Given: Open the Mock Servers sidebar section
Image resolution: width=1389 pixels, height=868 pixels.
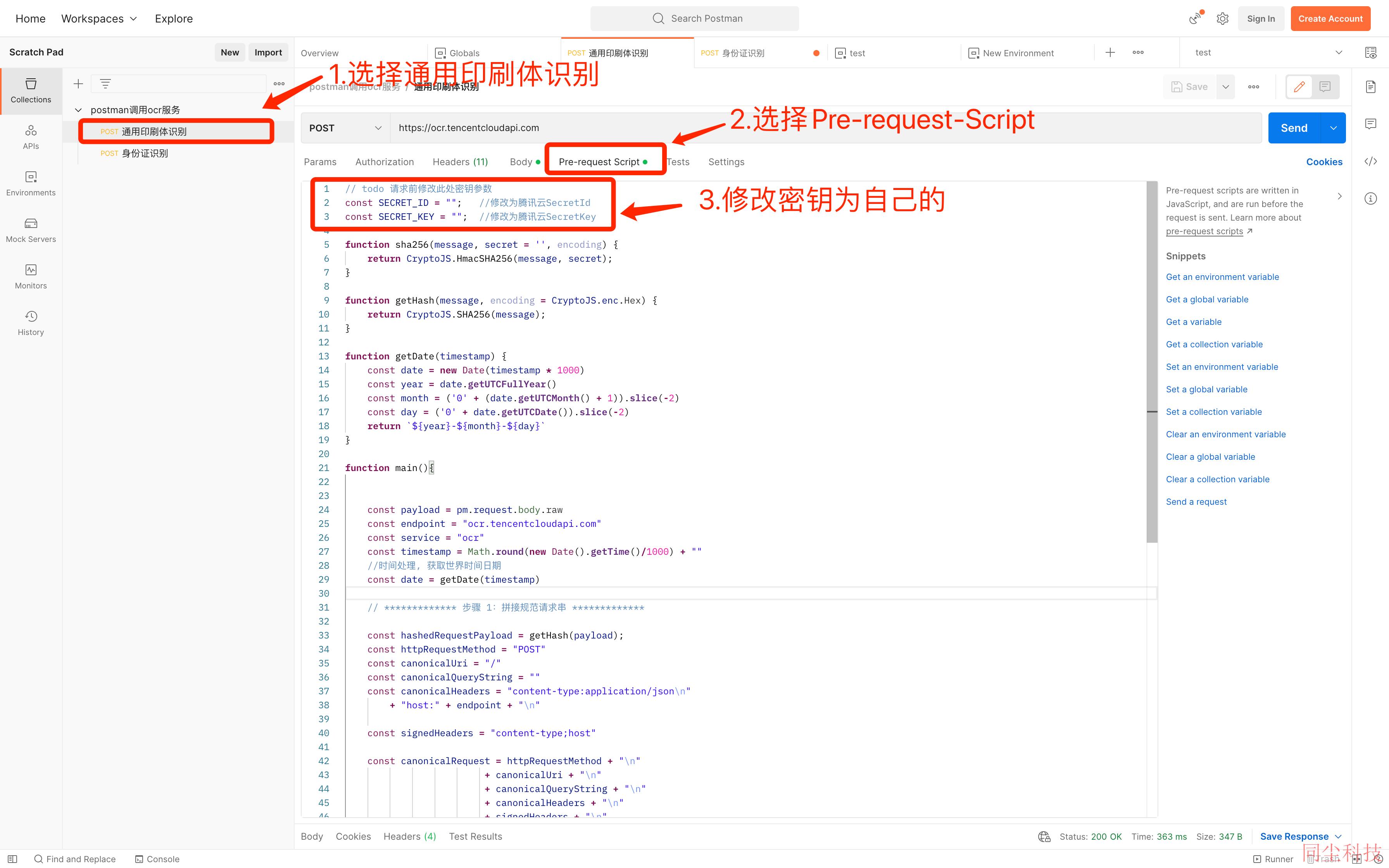Looking at the screenshot, I should click(x=31, y=230).
